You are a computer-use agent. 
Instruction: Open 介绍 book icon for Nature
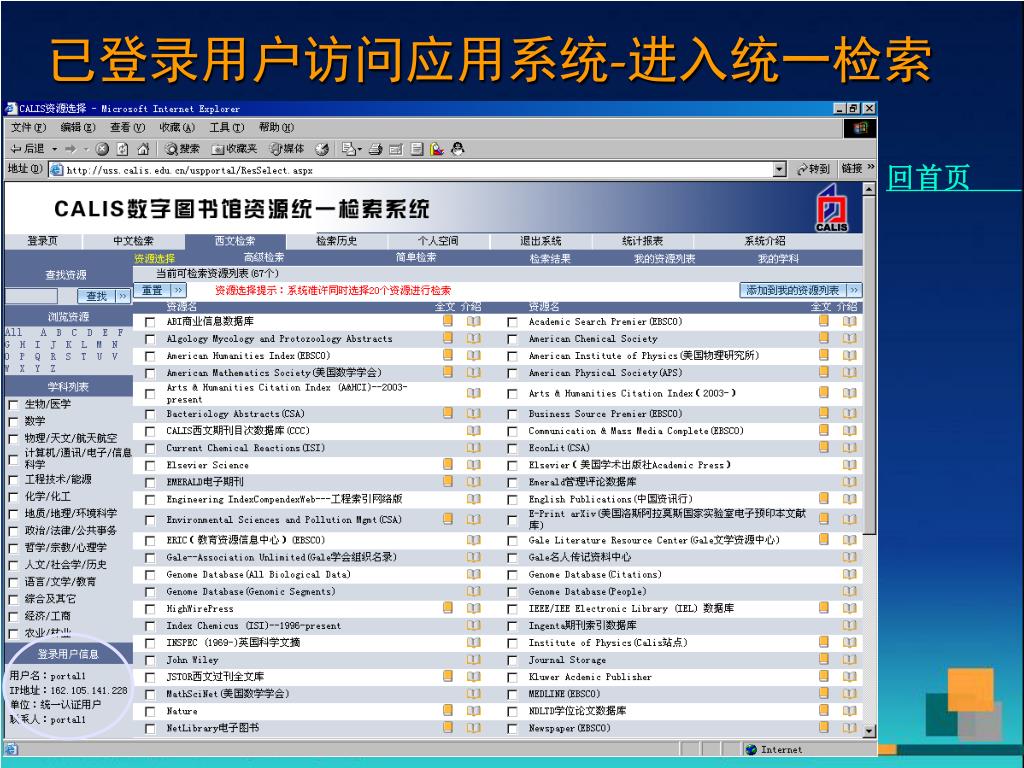(x=473, y=710)
